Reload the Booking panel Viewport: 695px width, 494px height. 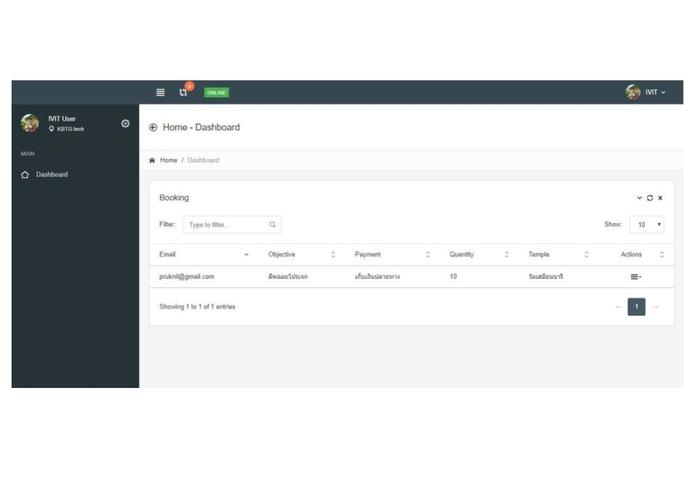pos(650,198)
